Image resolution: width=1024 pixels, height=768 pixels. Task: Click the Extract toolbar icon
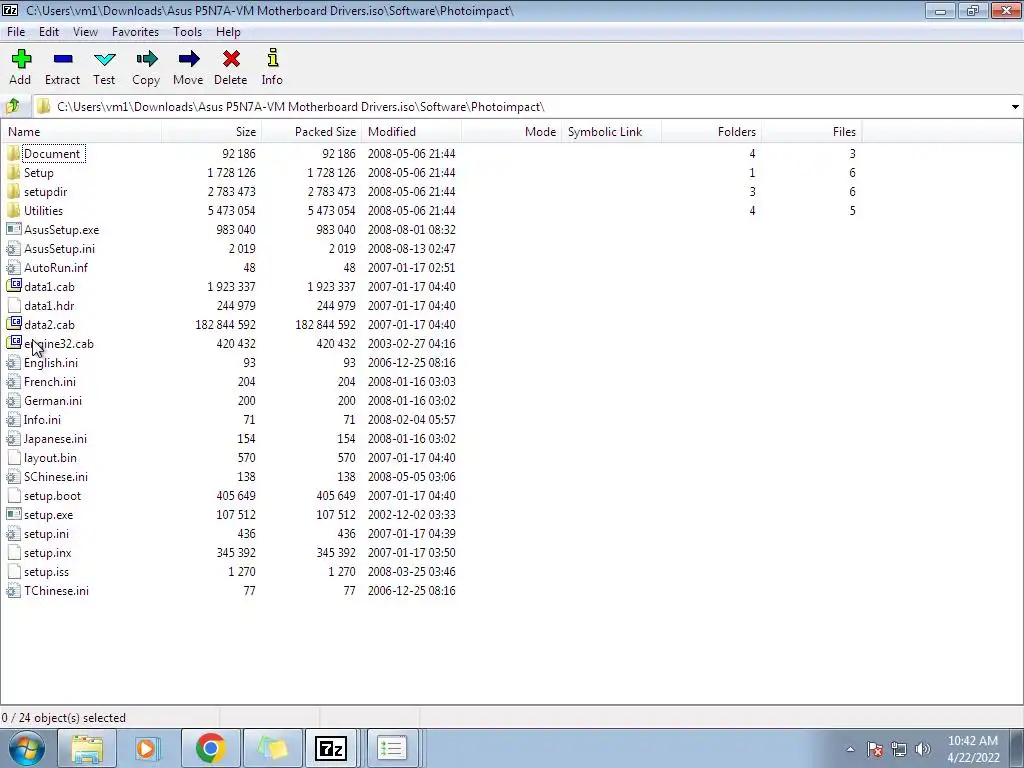point(63,59)
